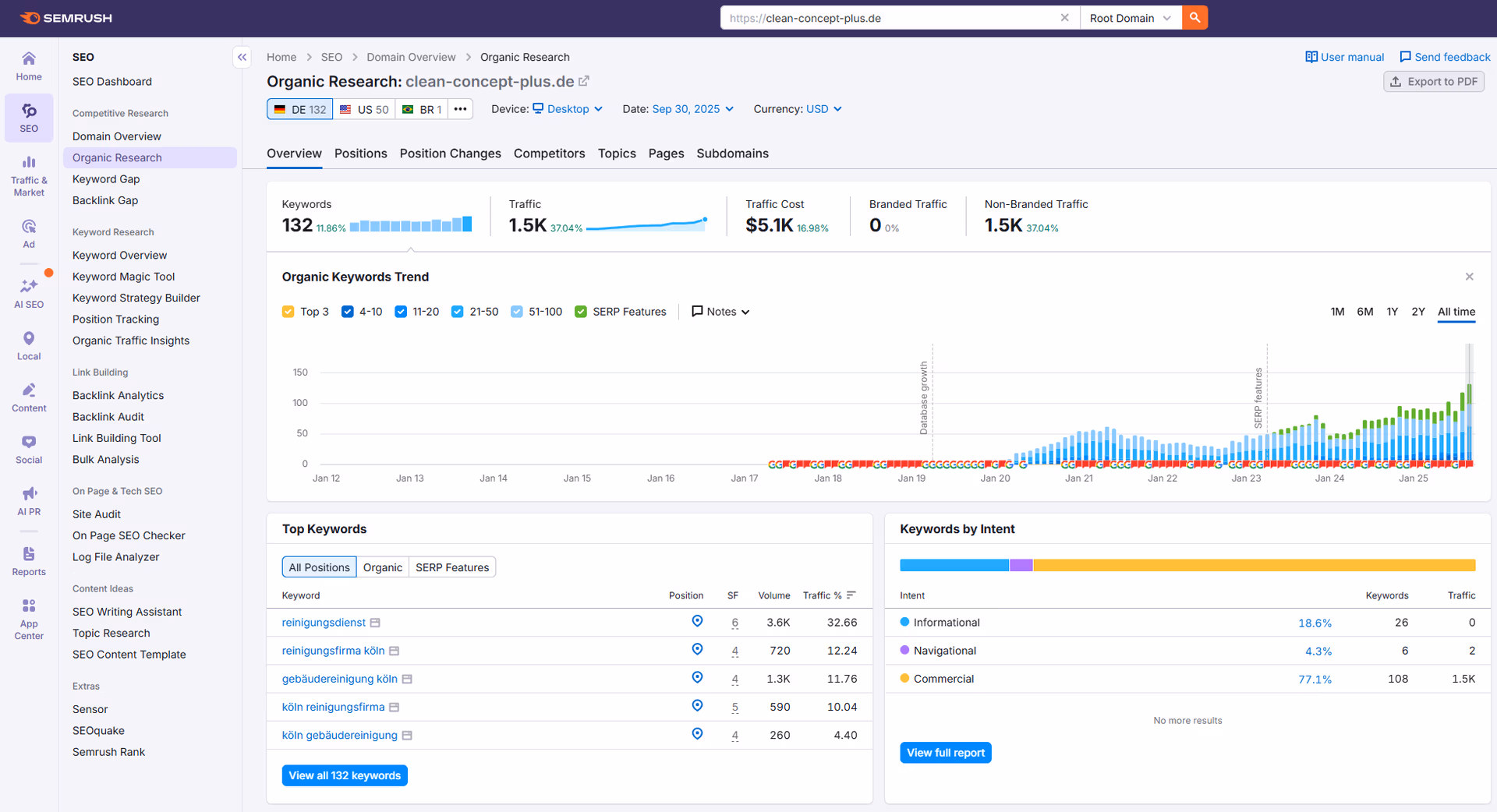The image size is (1497, 812).
Task: Uncheck the SERP Features trend filter
Action: [x=580, y=311]
